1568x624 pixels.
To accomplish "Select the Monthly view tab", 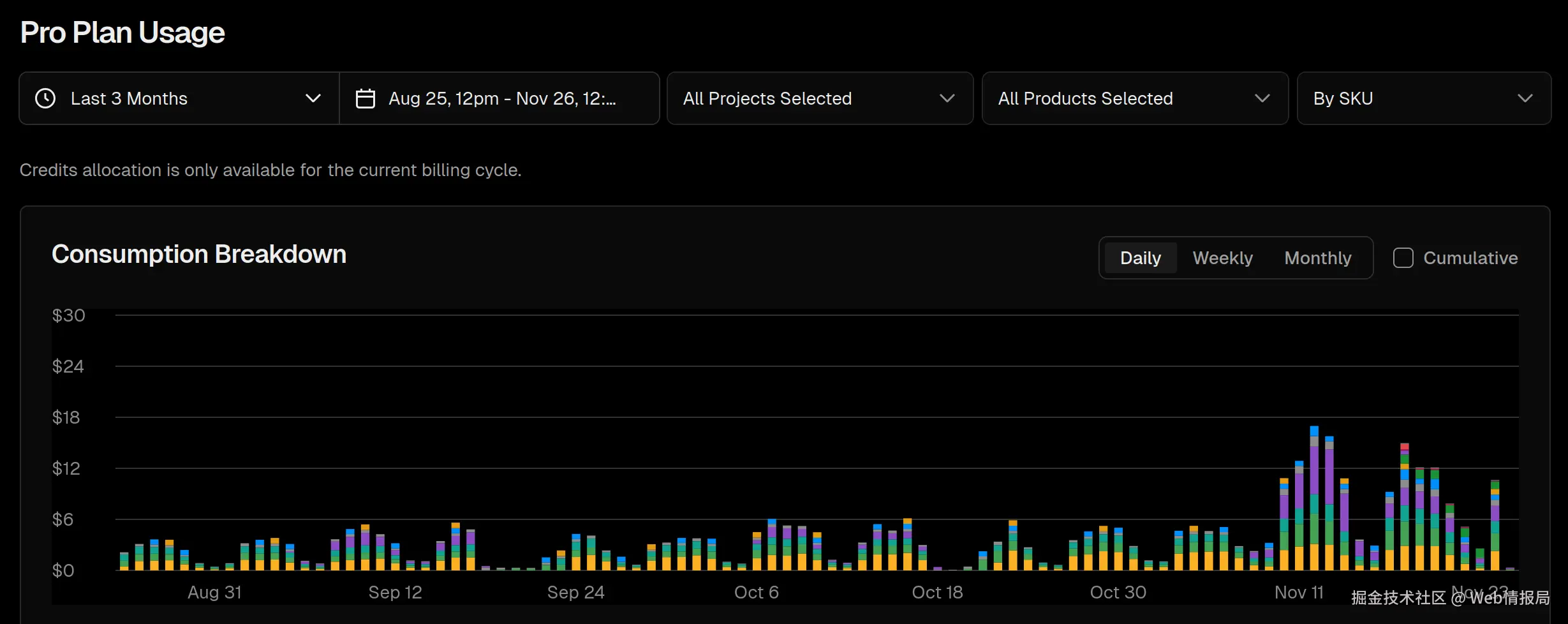I will pos(1317,258).
